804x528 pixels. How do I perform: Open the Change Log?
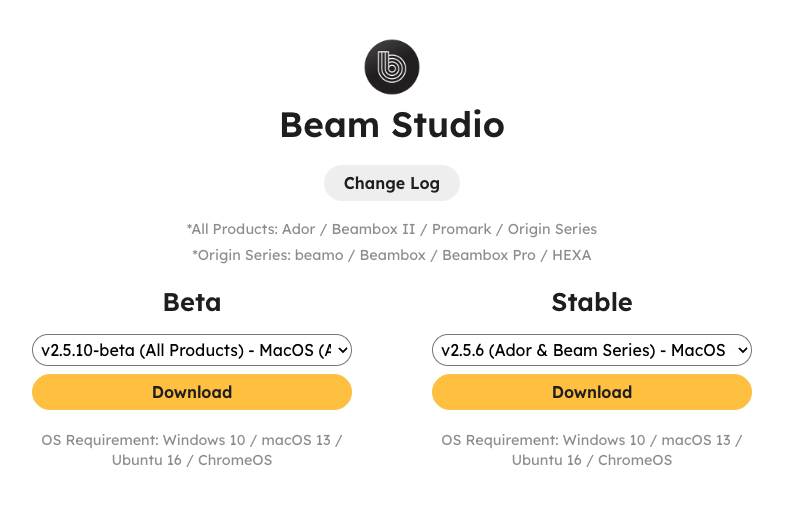[x=392, y=183]
